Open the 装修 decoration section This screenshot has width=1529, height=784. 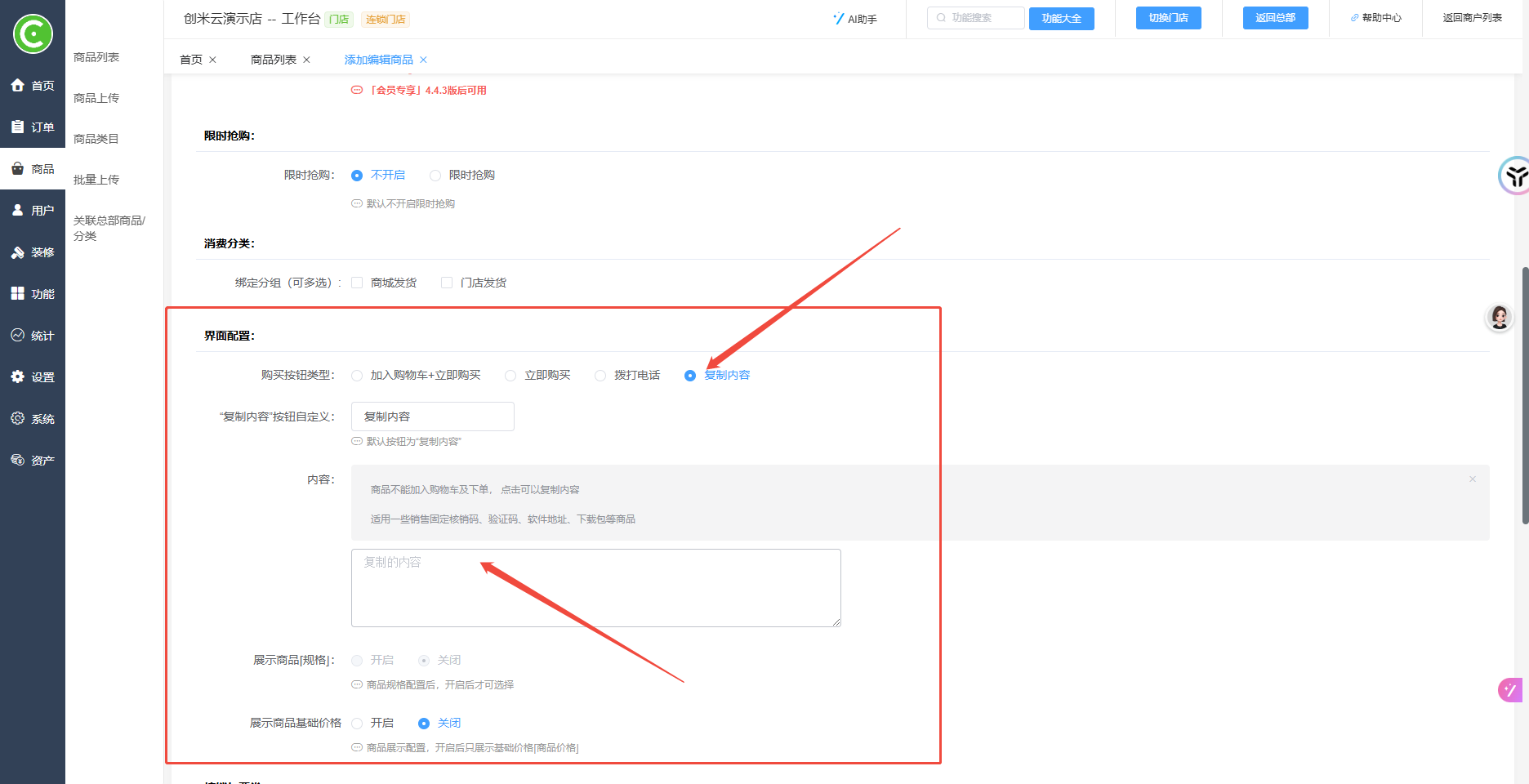pos(33,252)
